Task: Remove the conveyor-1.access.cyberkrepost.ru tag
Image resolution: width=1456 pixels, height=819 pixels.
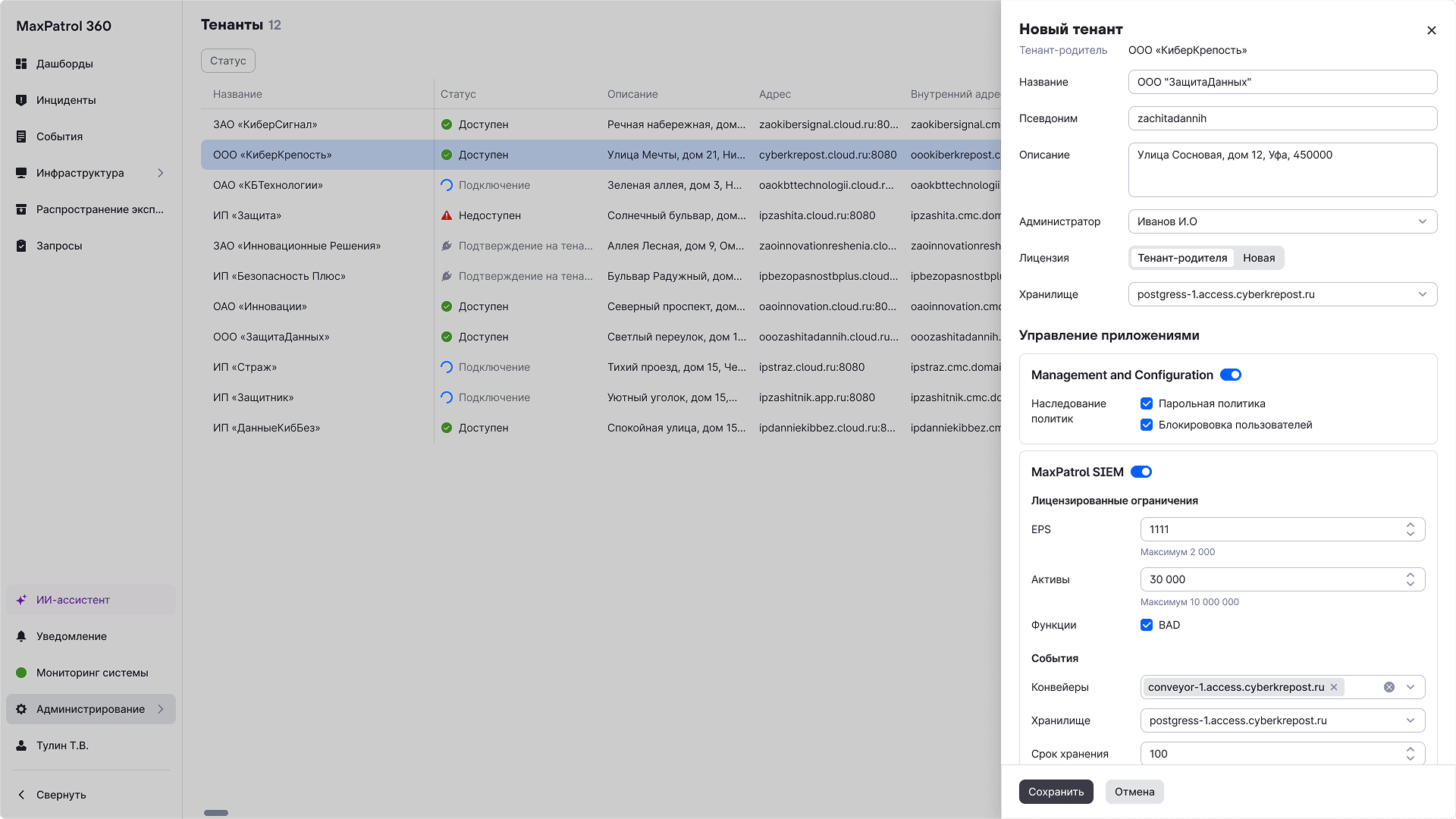Action: pos(1334,687)
